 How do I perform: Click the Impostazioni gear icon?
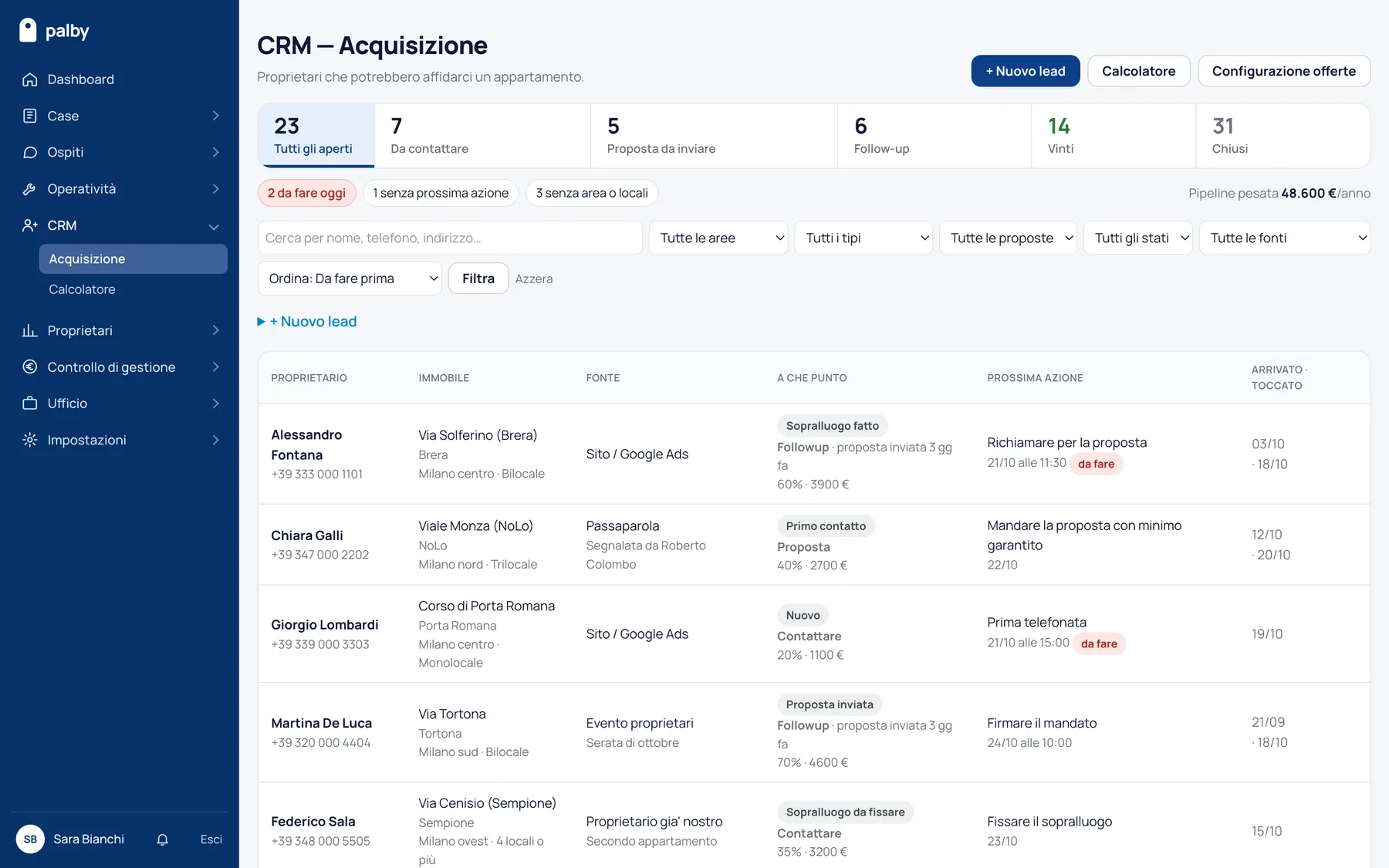[x=30, y=440]
